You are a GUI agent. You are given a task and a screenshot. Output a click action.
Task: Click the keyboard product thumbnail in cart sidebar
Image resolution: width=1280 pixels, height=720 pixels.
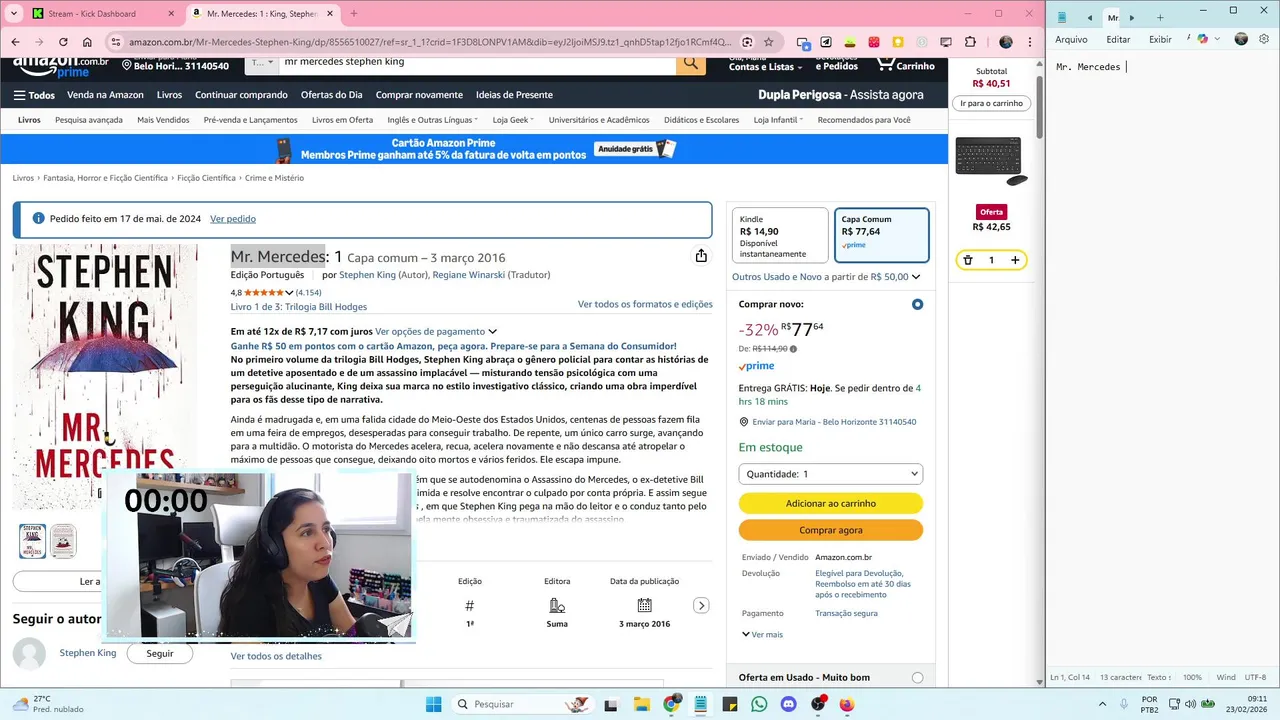pos(991,161)
